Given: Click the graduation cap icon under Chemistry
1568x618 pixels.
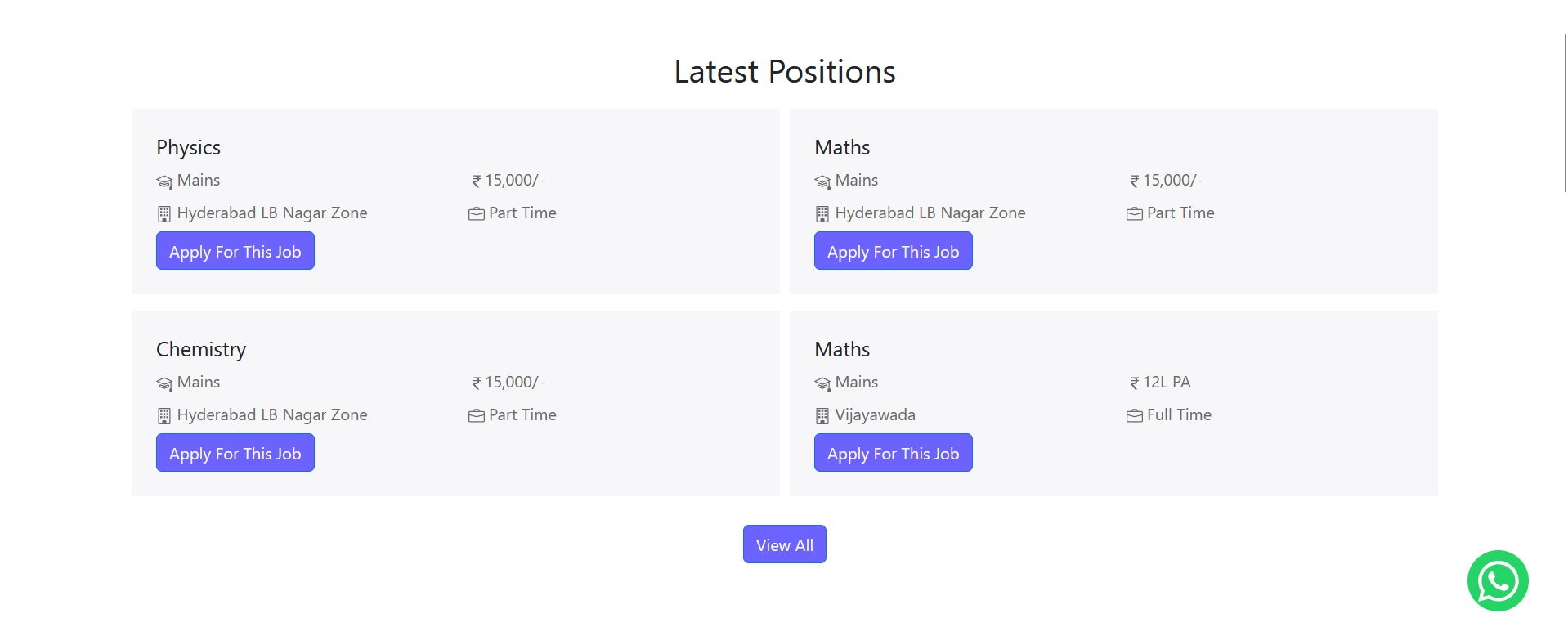Looking at the screenshot, I should click(164, 383).
